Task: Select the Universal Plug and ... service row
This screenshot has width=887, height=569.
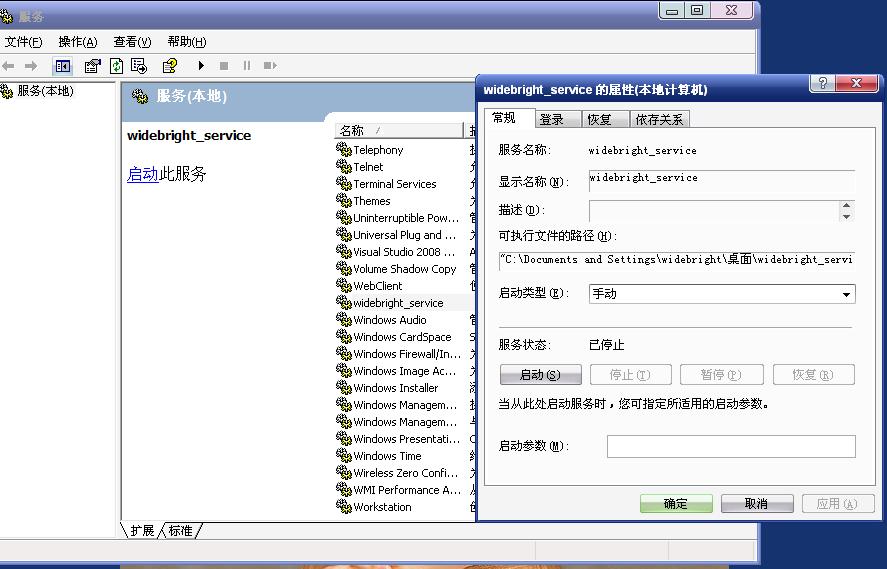Action: click(x=404, y=235)
